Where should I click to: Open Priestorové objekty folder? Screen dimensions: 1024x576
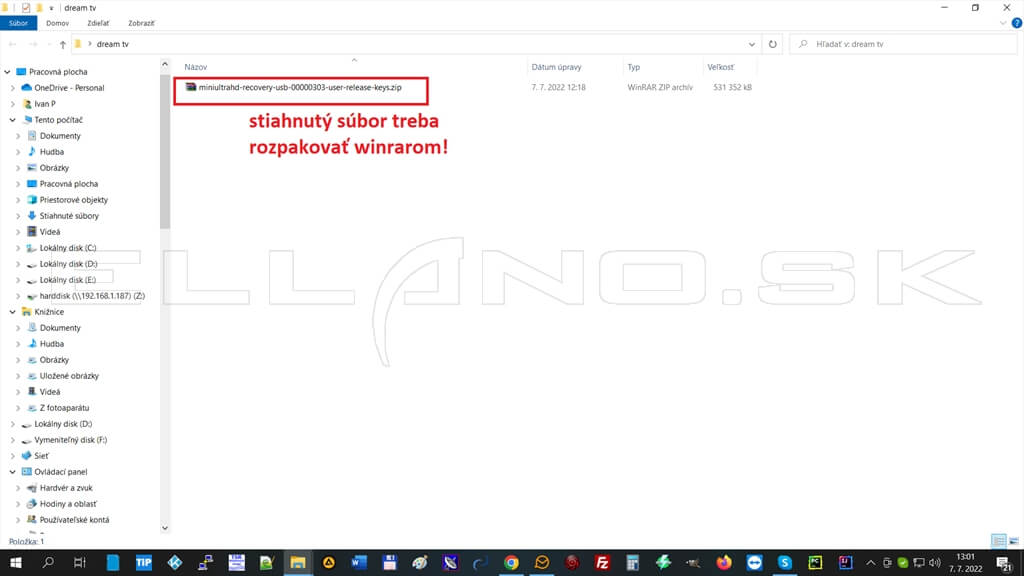click(x=73, y=200)
